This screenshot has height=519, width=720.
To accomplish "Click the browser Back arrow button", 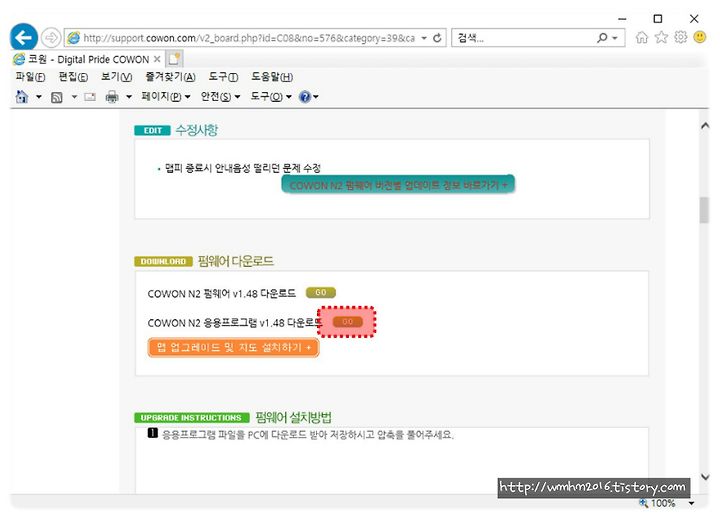I will pyautogui.click(x=23, y=37).
